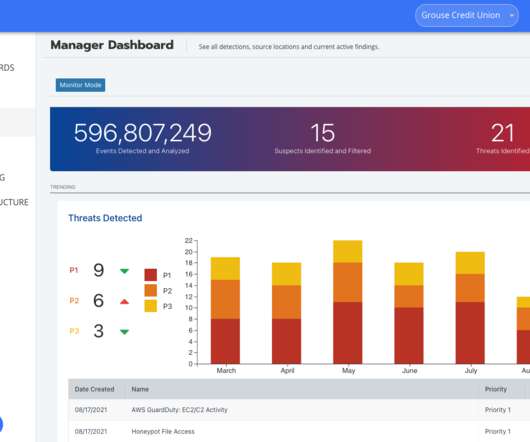Click the Threats Detected heading
Image resolution: width=530 pixels, height=442 pixels.
click(x=105, y=218)
